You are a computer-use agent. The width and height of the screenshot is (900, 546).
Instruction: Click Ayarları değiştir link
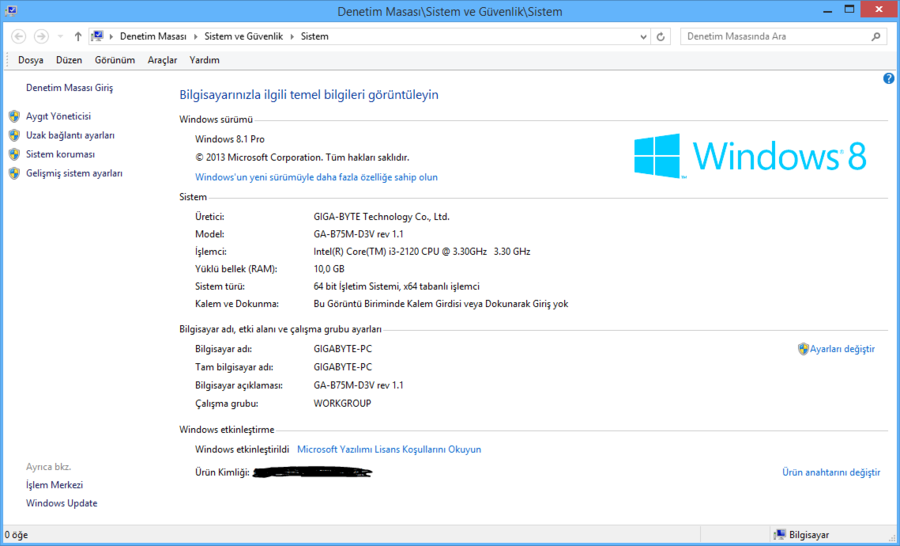coord(842,349)
